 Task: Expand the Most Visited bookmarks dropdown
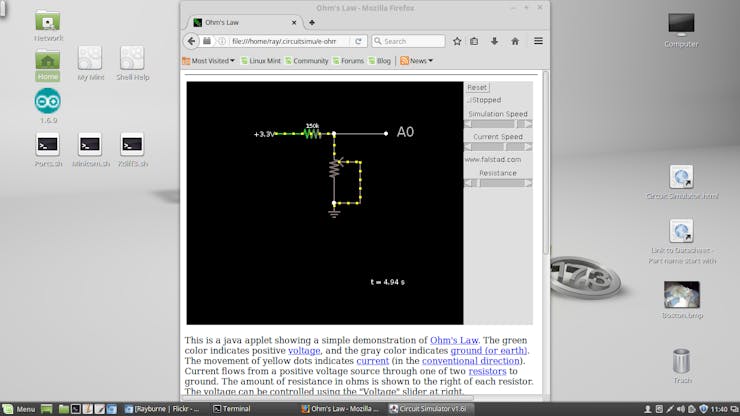tap(208, 61)
